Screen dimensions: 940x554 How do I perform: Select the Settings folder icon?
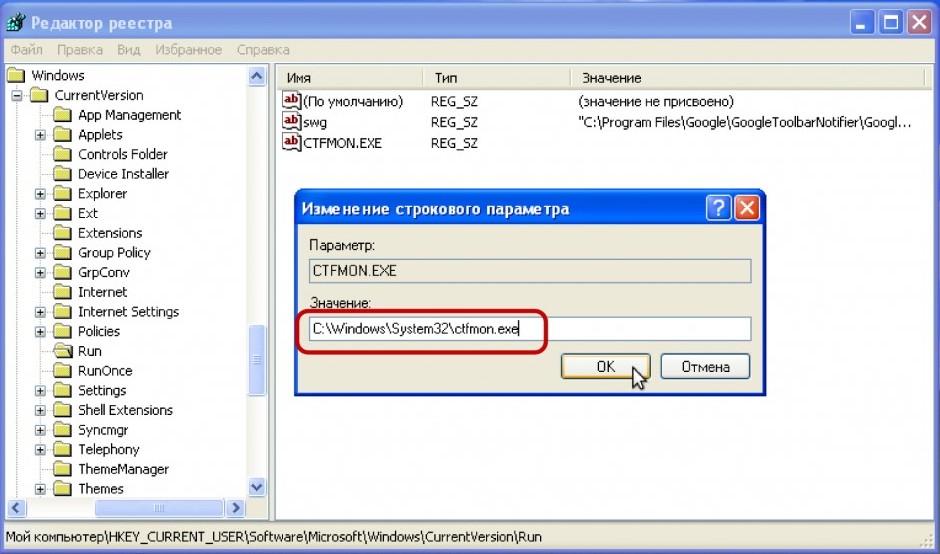pos(62,391)
